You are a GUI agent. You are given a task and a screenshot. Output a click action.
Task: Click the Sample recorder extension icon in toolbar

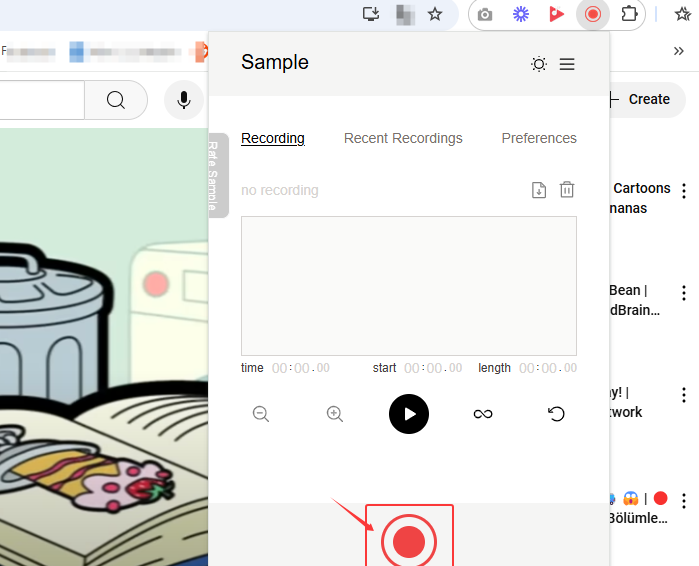(x=592, y=14)
